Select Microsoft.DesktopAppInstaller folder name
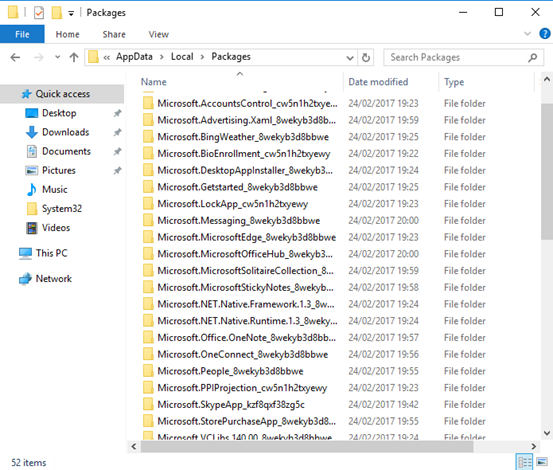Image resolution: width=553 pixels, height=470 pixels. coord(245,170)
